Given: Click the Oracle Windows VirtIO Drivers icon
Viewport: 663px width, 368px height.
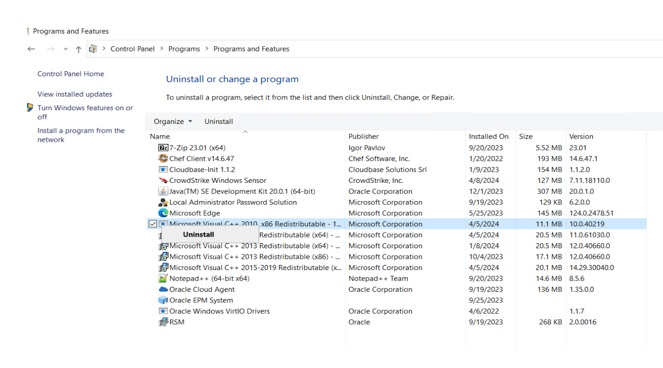Looking at the screenshot, I should 163,311.
